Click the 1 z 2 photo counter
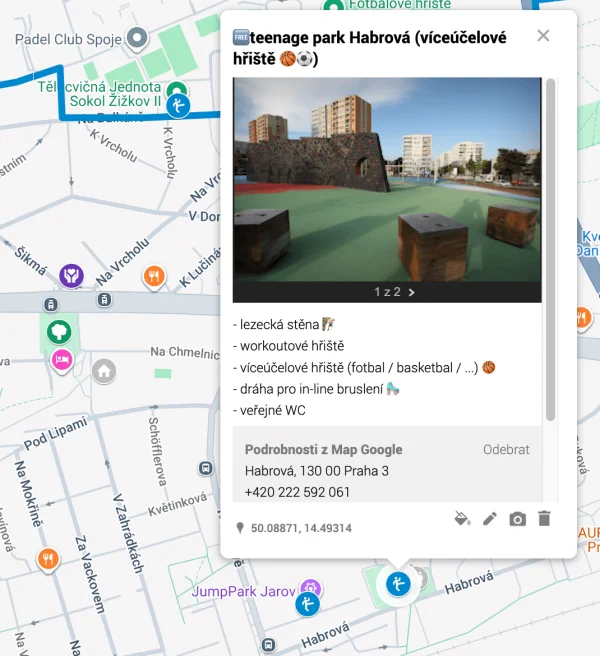 tap(387, 292)
